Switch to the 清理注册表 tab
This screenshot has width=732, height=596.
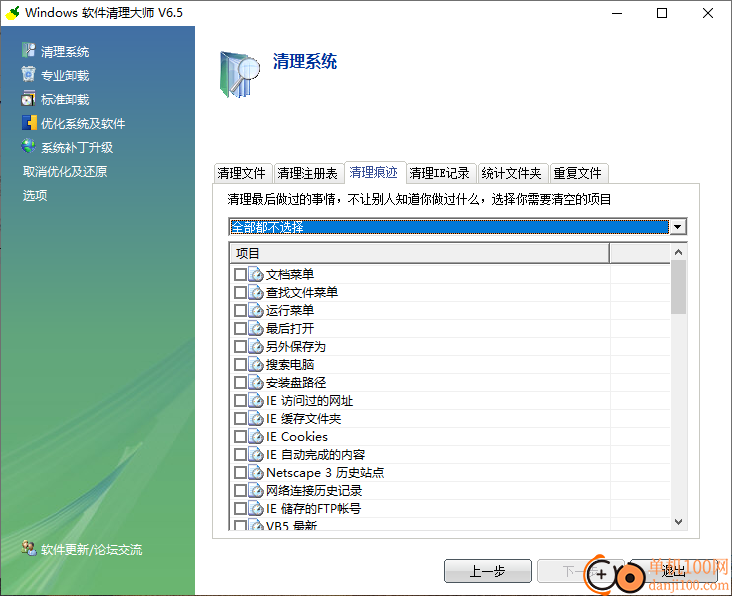point(307,173)
